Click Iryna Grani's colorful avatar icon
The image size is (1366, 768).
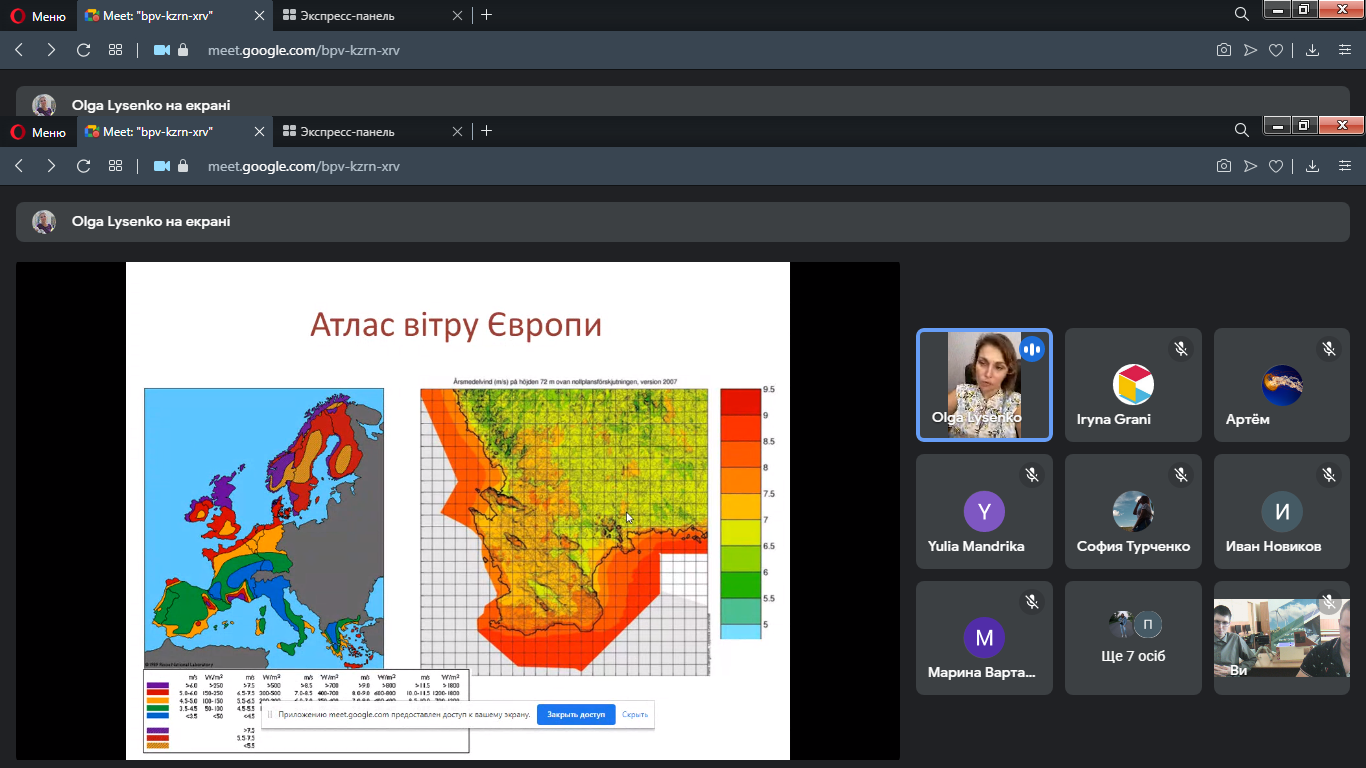(x=1133, y=385)
